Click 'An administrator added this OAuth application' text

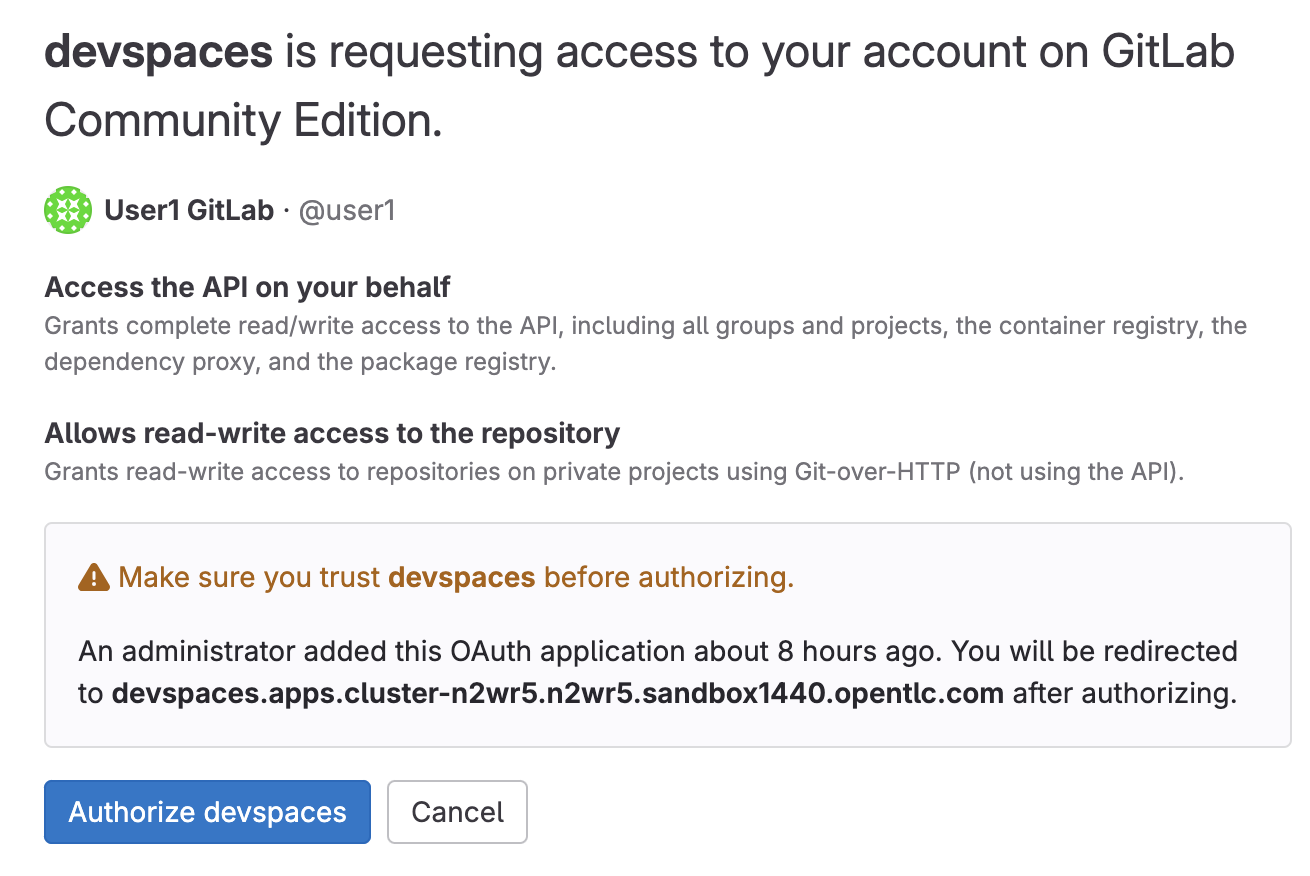pos(658,672)
